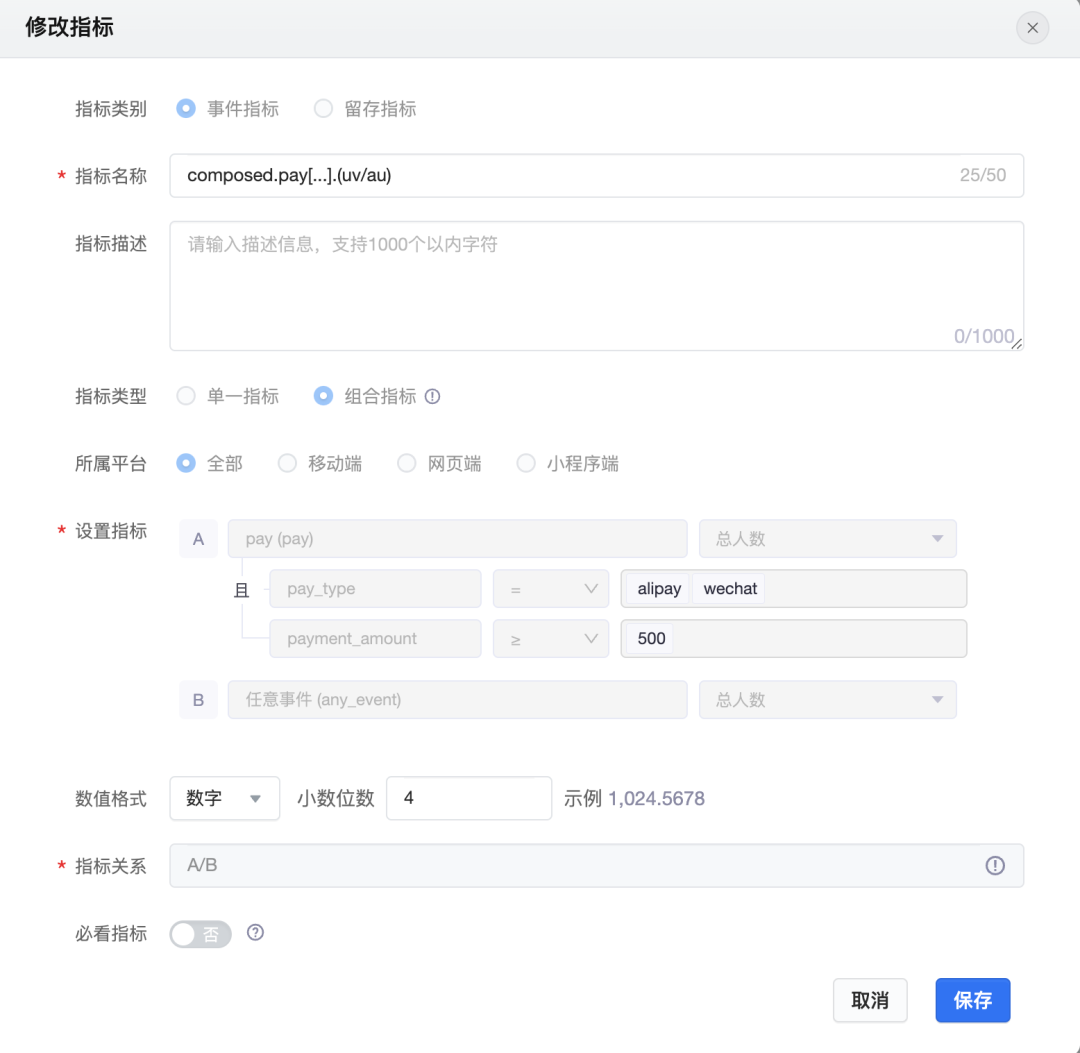Toggle the 必看指标 switch
The image size is (1080, 1053).
pos(200,934)
